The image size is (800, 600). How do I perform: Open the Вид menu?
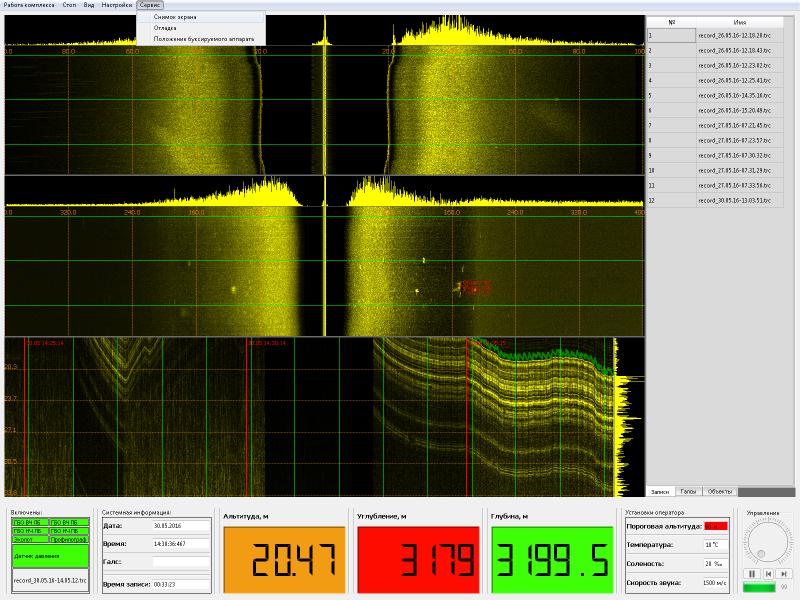coord(89,5)
